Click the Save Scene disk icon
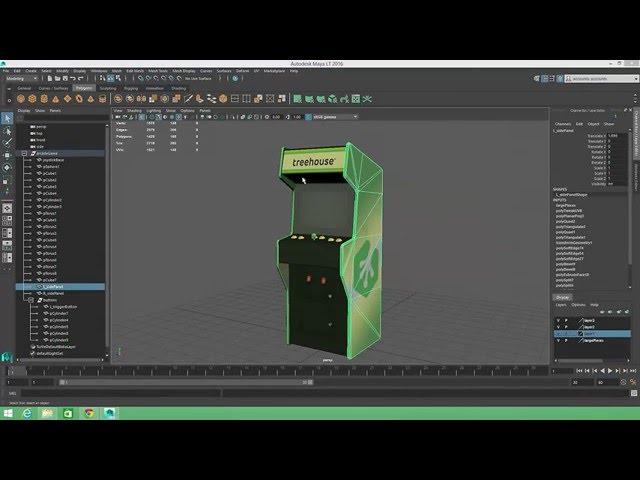Image resolution: width=640 pixels, height=480 pixels. coord(65,78)
